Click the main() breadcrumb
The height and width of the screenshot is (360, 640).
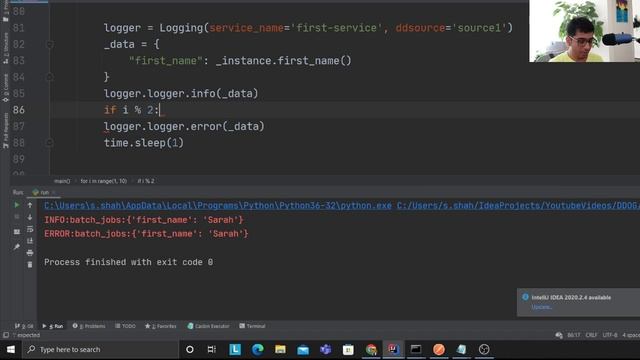click(x=62, y=181)
